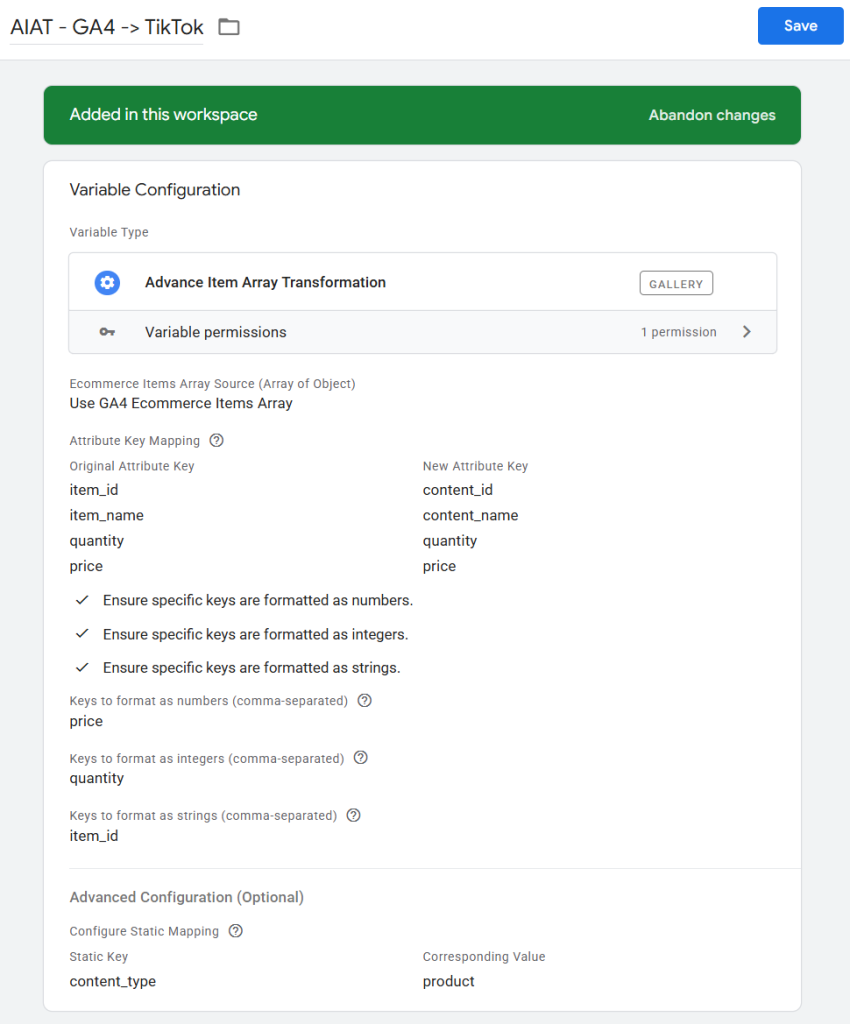
Task: Click the content_type static key value
Action: pyautogui.click(x=113, y=981)
